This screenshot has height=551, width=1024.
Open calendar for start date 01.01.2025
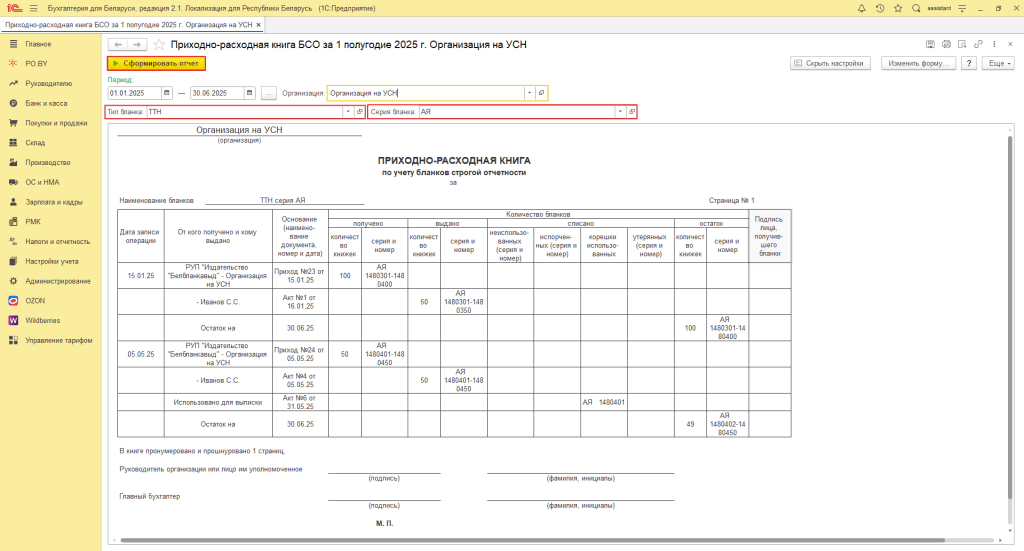tap(167, 93)
